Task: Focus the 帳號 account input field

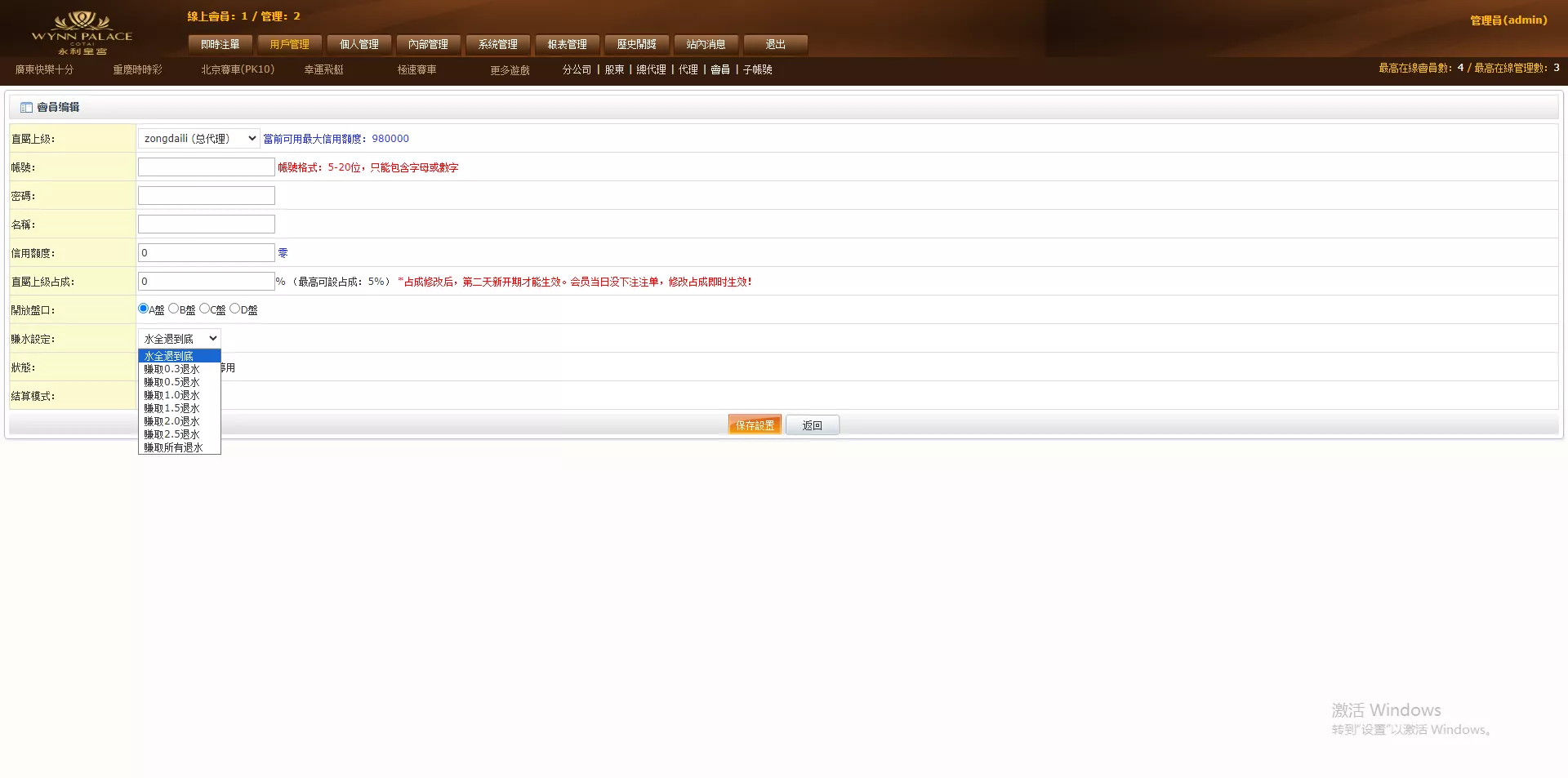Action: (207, 167)
